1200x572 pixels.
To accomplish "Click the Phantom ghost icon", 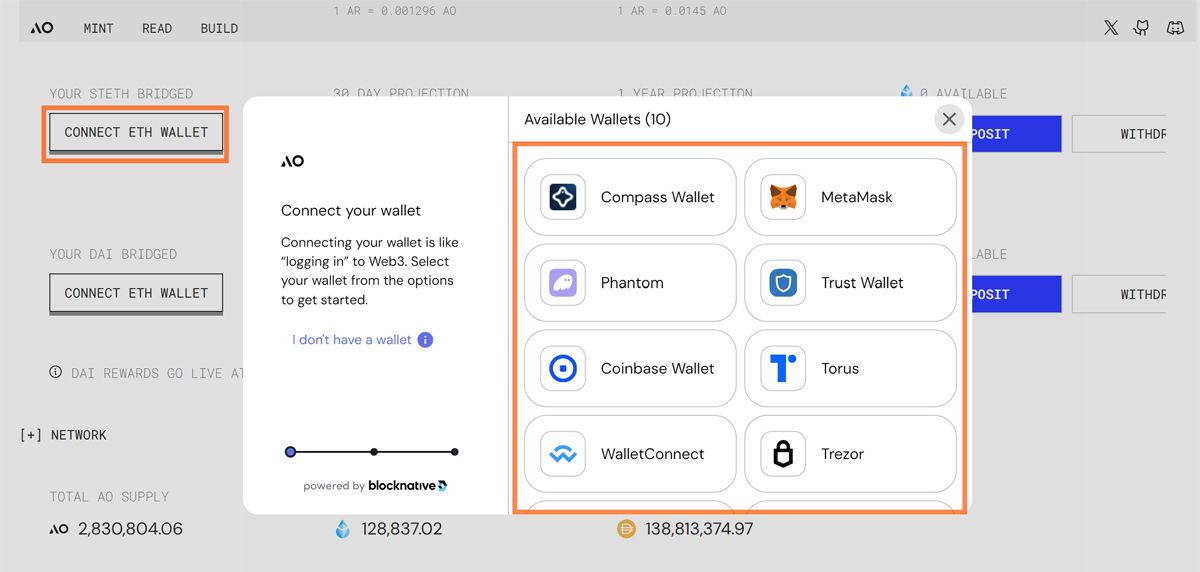I will pos(563,283).
